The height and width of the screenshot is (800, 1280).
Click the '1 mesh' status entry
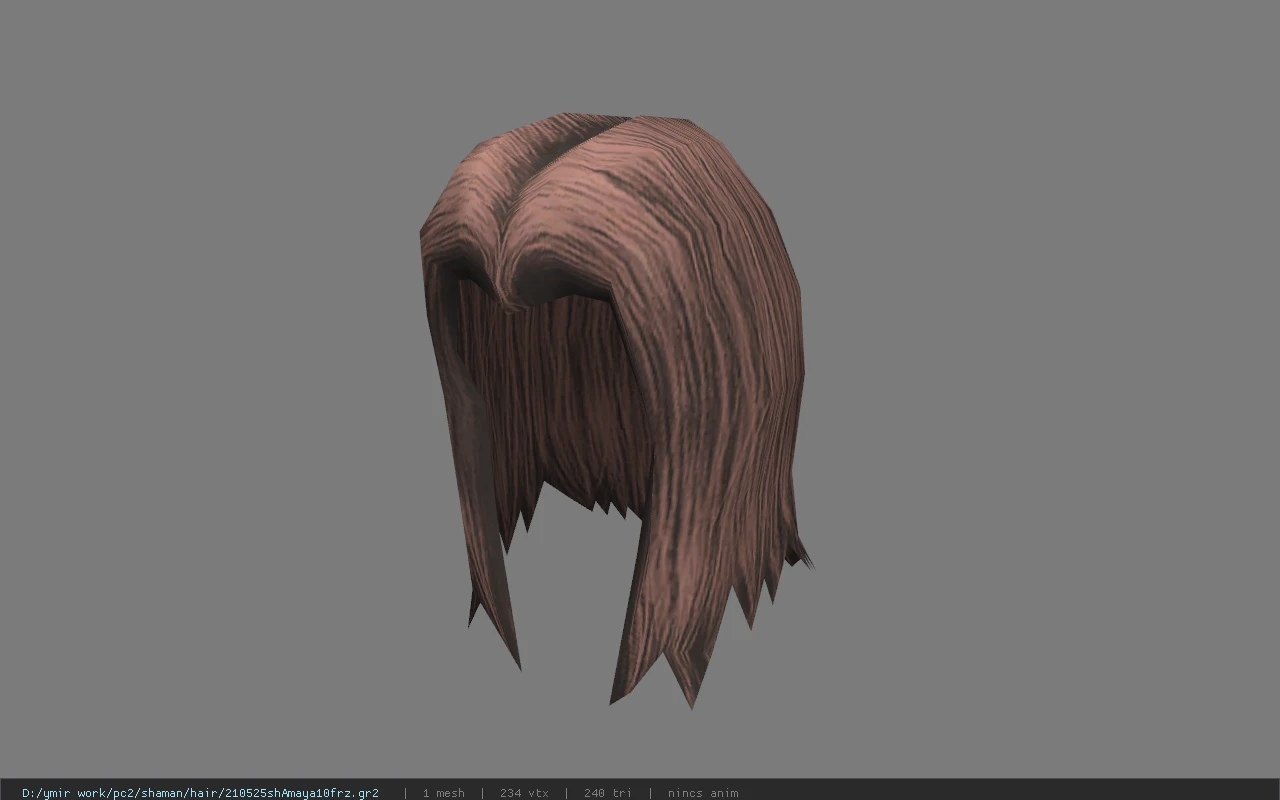tap(443, 793)
